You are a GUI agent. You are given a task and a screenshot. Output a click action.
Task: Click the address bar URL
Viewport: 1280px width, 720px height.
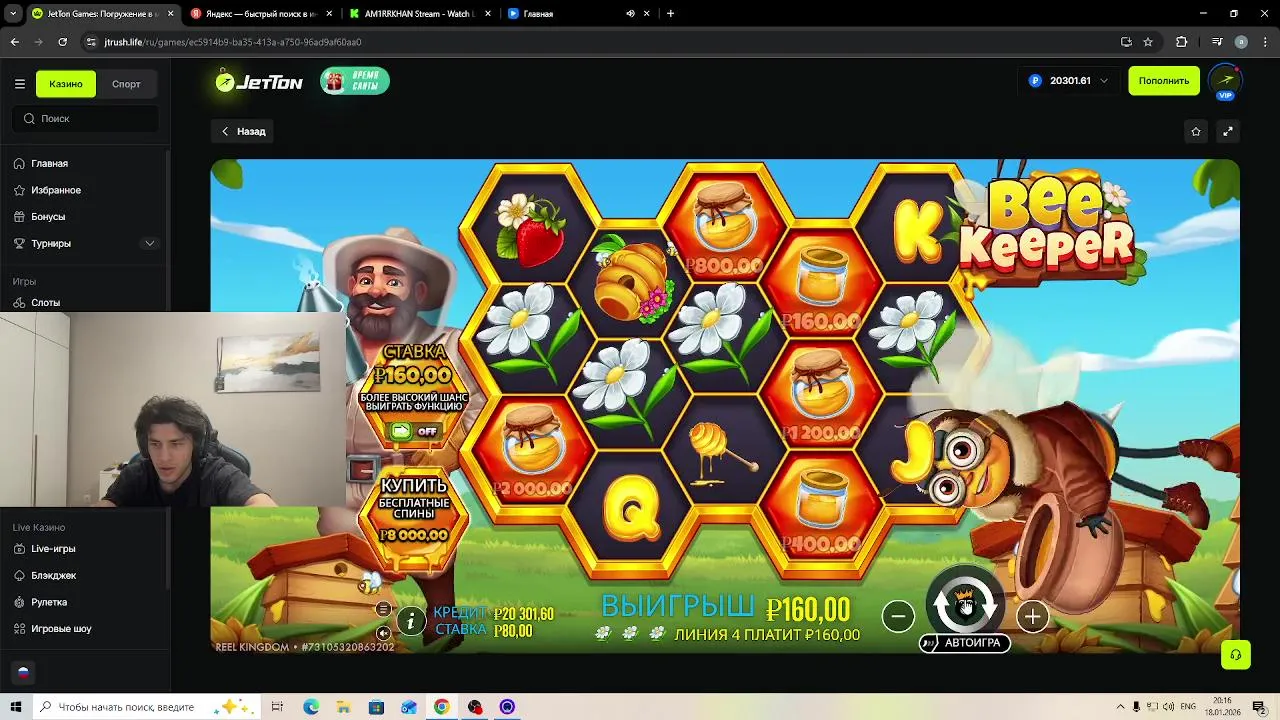[232, 42]
